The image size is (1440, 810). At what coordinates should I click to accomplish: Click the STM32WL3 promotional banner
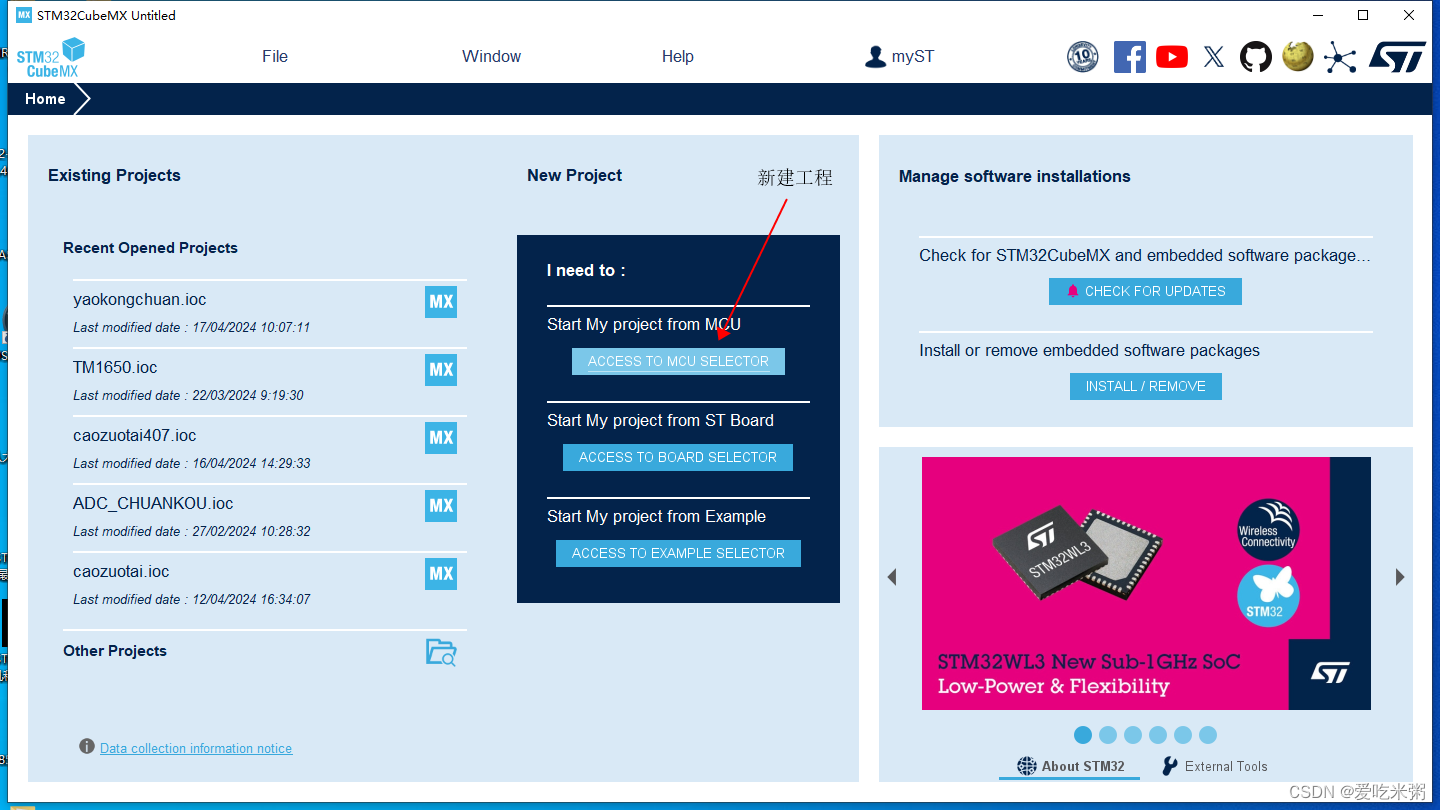pyautogui.click(x=1146, y=583)
